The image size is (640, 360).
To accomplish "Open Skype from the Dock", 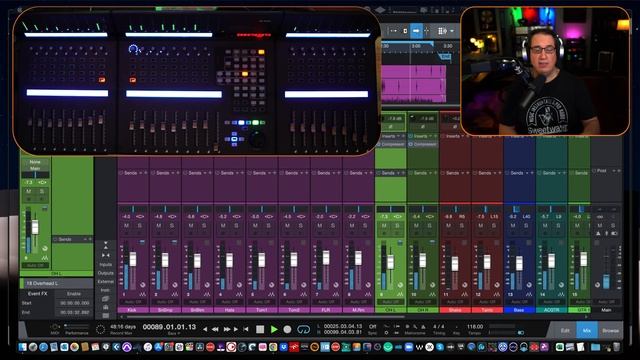I will 440,347.
